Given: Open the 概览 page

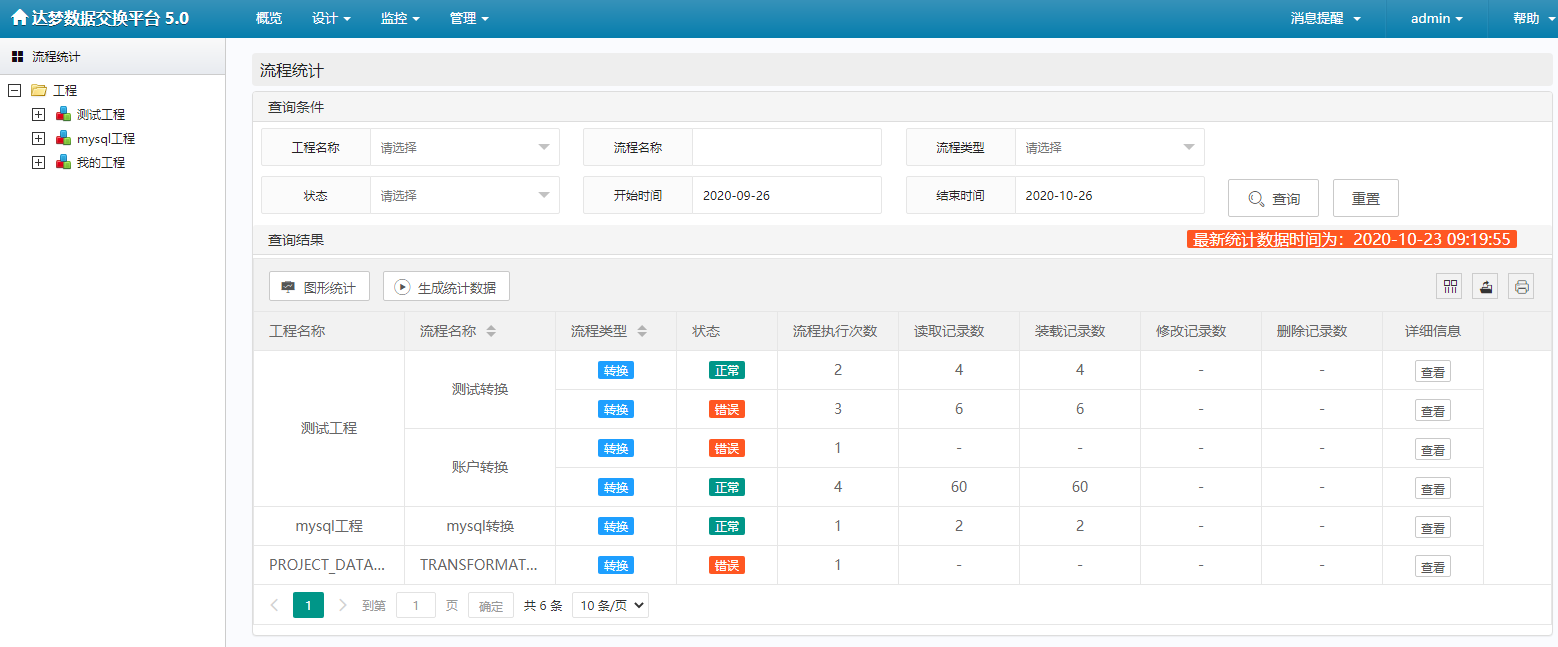Looking at the screenshot, I should (269, 18).
